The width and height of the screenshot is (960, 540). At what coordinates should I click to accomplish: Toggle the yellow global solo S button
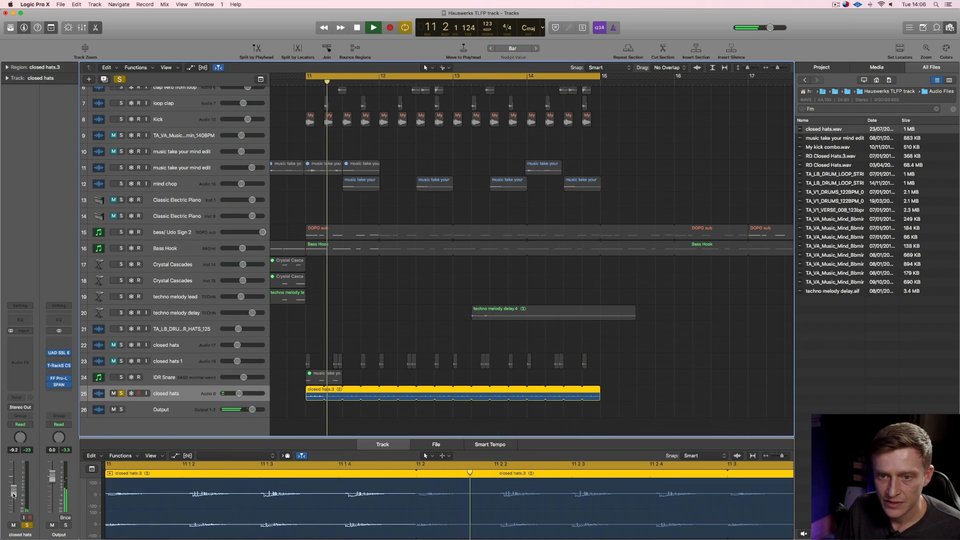coord(119,79)
